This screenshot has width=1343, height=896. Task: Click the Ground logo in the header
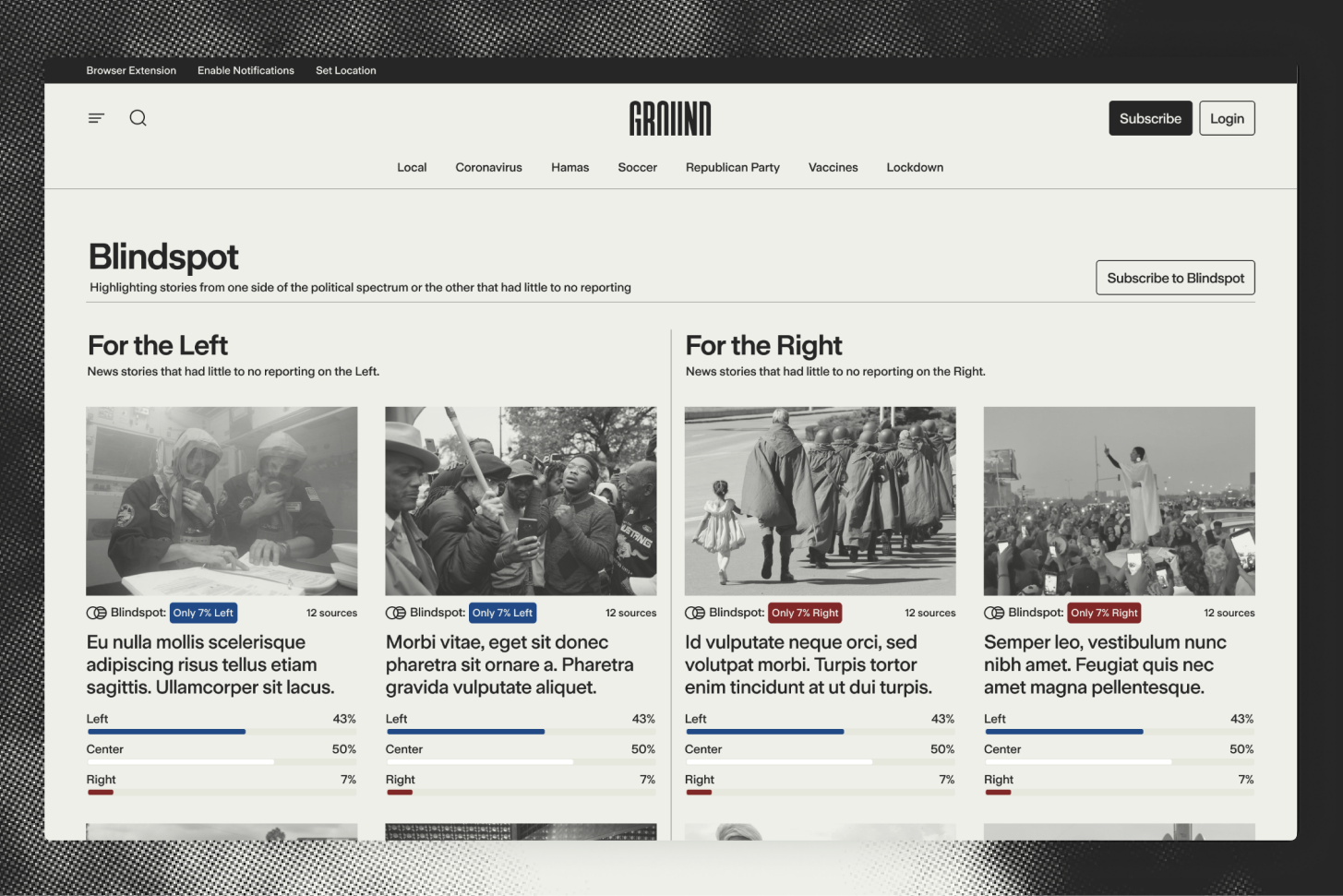pyautogui.click(x=670, y=118)
